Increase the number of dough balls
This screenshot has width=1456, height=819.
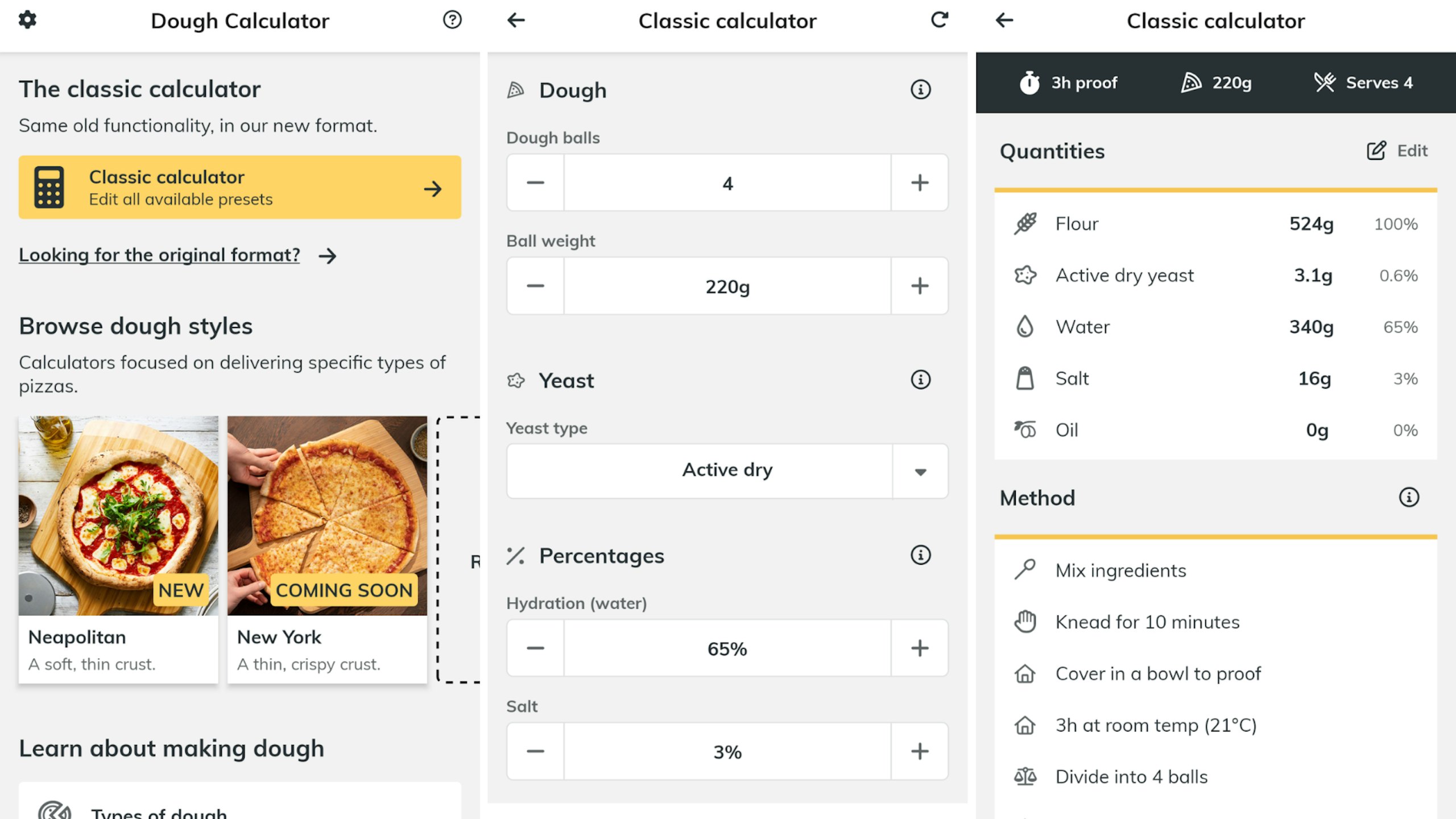[920, 183]
